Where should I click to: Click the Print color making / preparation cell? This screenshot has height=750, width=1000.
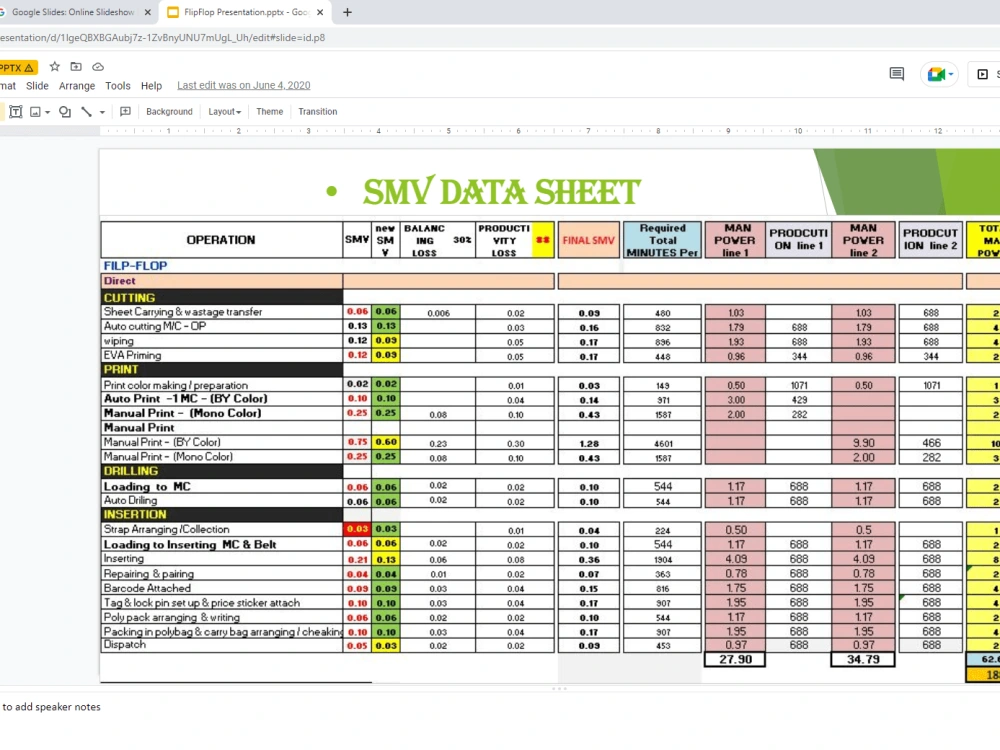tap(221, 385)
